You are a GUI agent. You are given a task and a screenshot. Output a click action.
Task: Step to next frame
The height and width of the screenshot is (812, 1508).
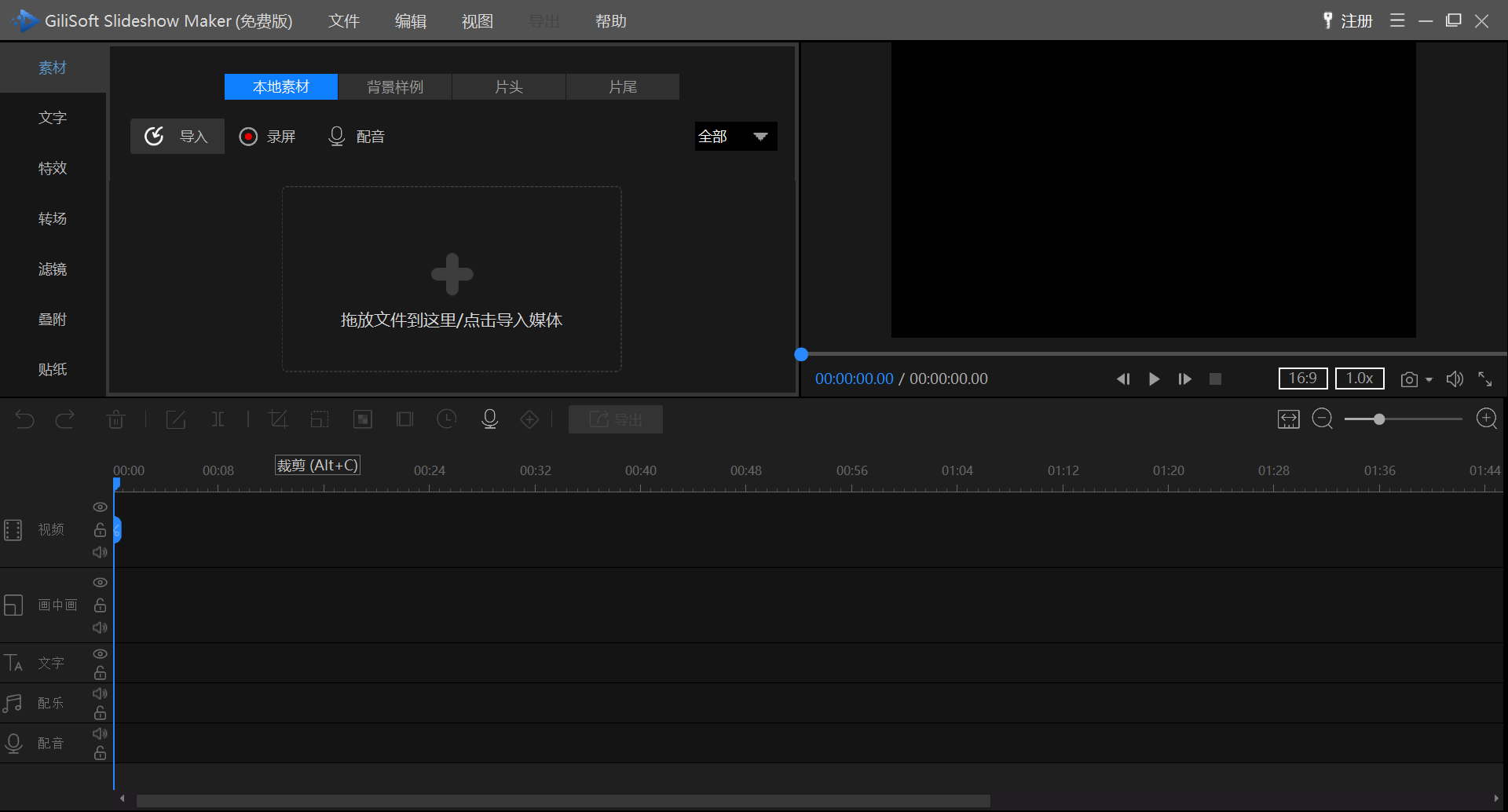pos(1185,379)
